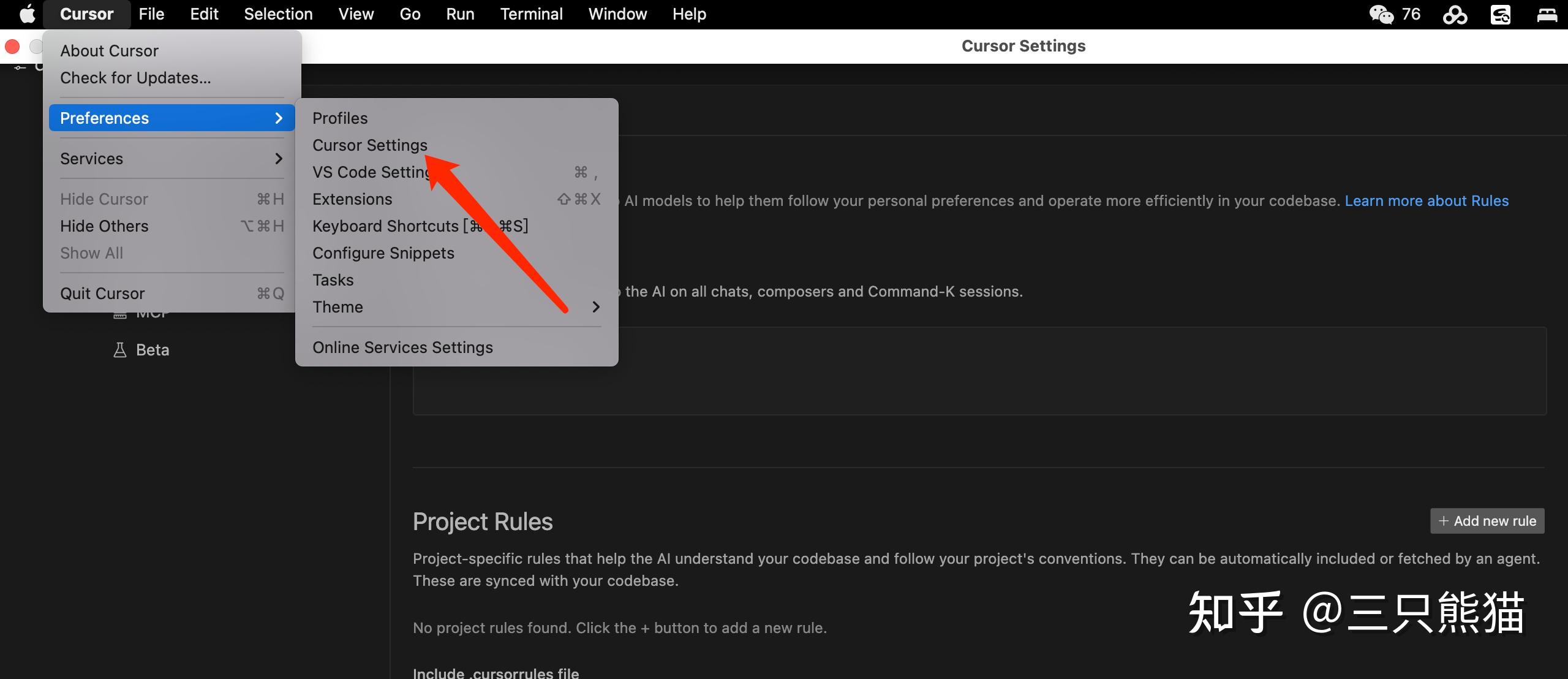The width and height of the screenshot is (1568, 679).
Task: Open VS Code Settings entry
Action: (456, 172)
